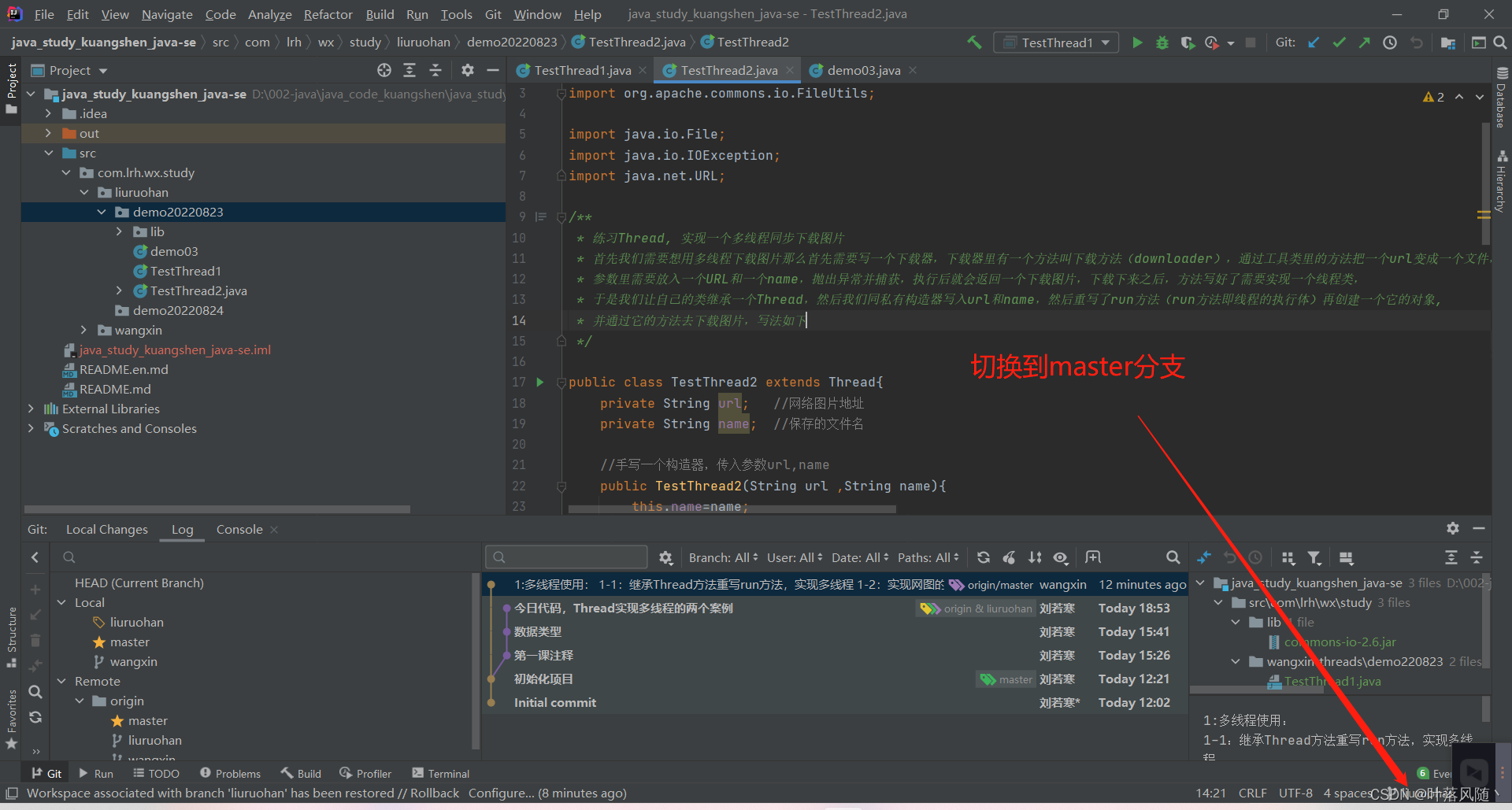Click the editor horizontal scrollbar
The height and width of the screenshot is (810, 1512).
point(732,509)
